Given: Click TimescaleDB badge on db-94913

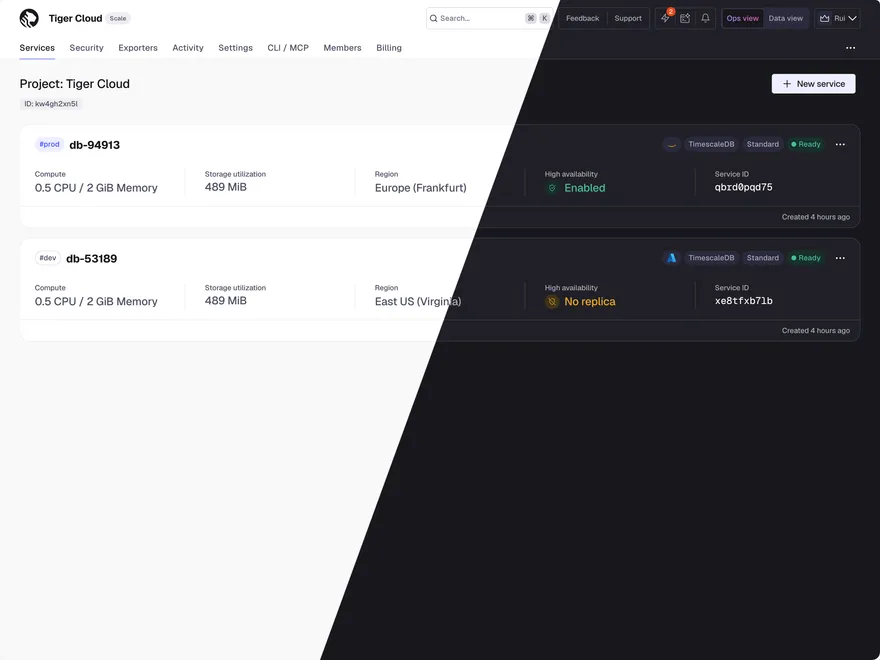Looking at the screenshot, I should coord(711,144).
